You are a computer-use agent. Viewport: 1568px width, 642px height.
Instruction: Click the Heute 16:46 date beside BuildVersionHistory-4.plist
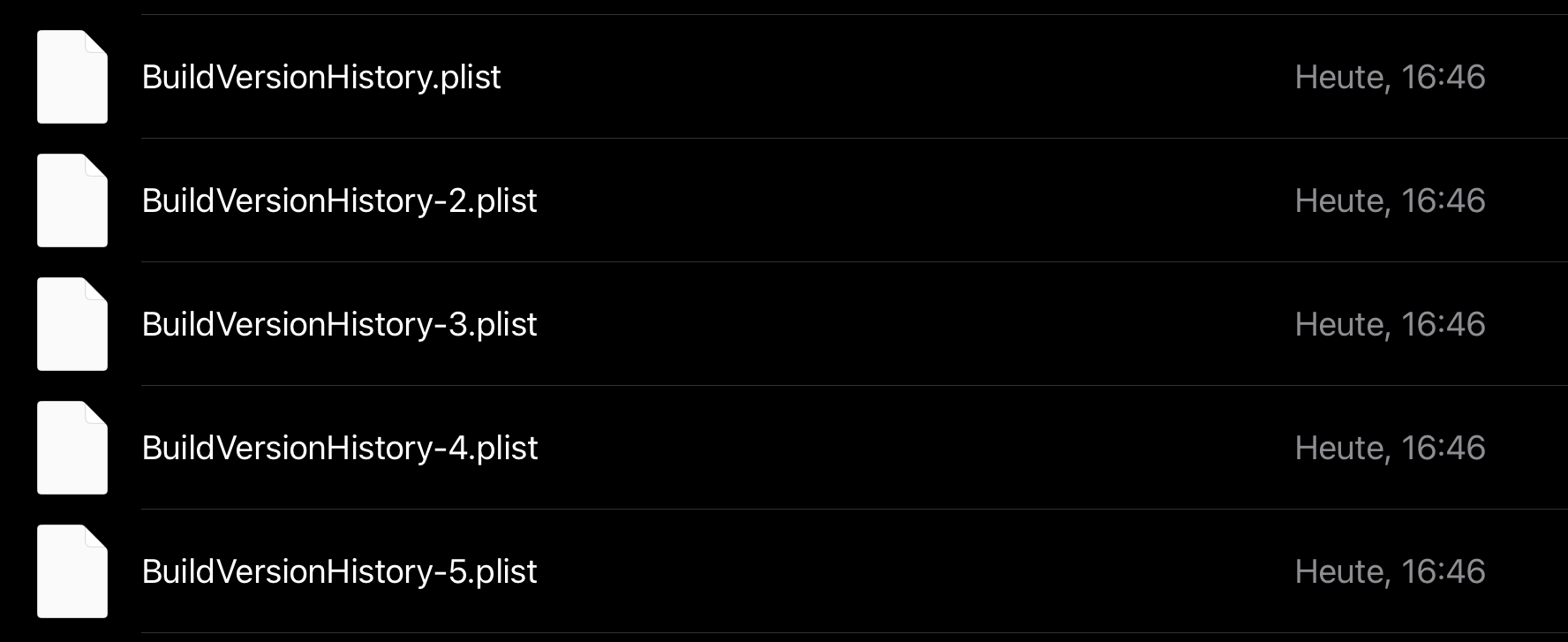coord(1390,448)
